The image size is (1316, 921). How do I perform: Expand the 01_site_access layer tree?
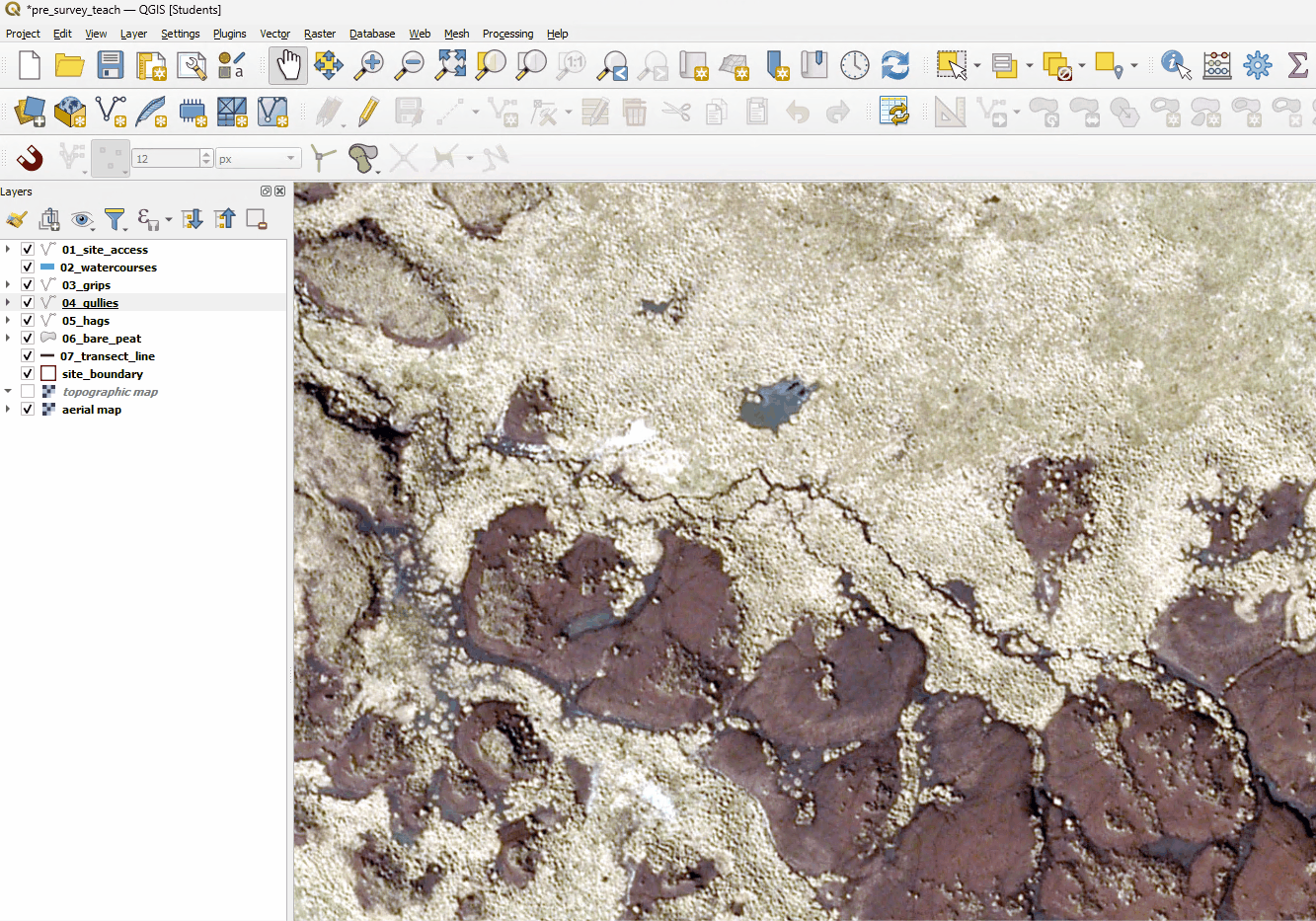(8, 250)
